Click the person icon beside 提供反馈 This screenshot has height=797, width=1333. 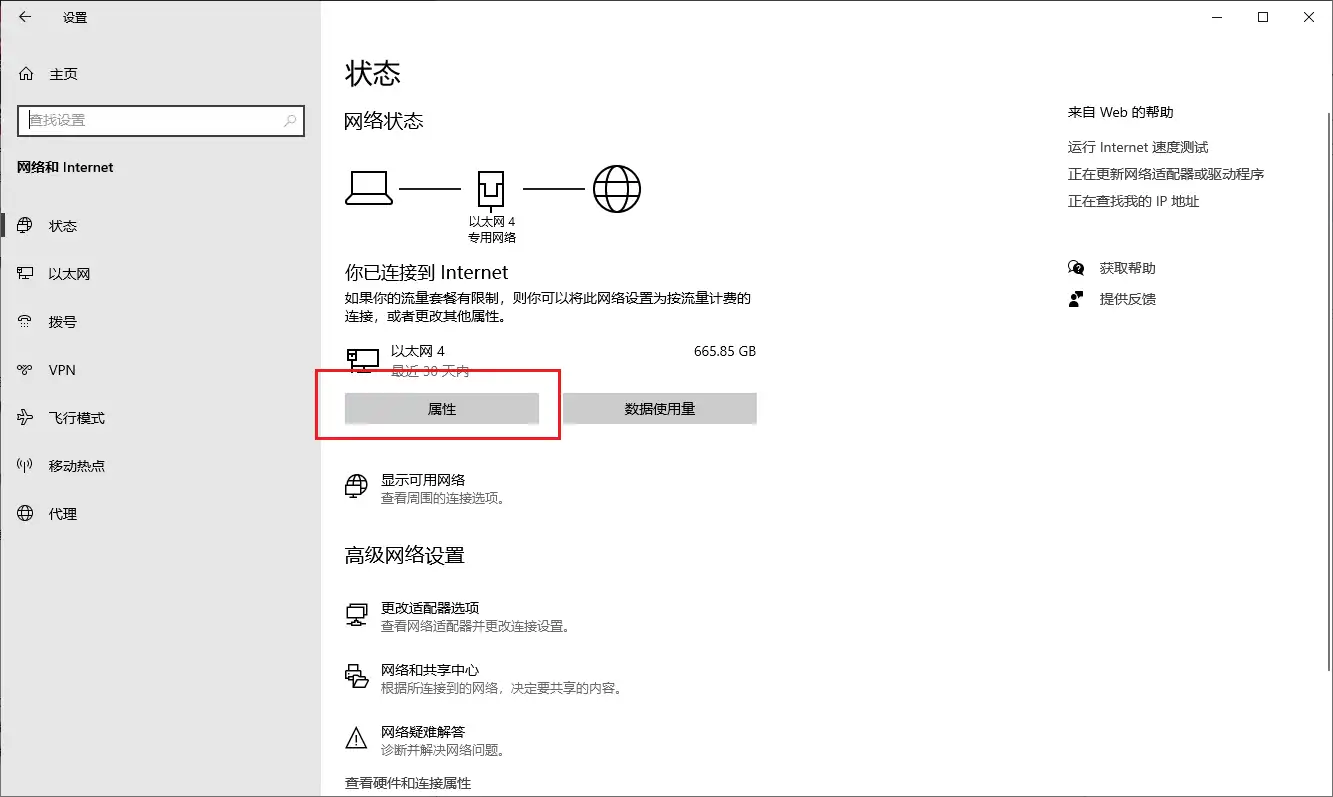pyautogui.click(x=1076, y=299)
